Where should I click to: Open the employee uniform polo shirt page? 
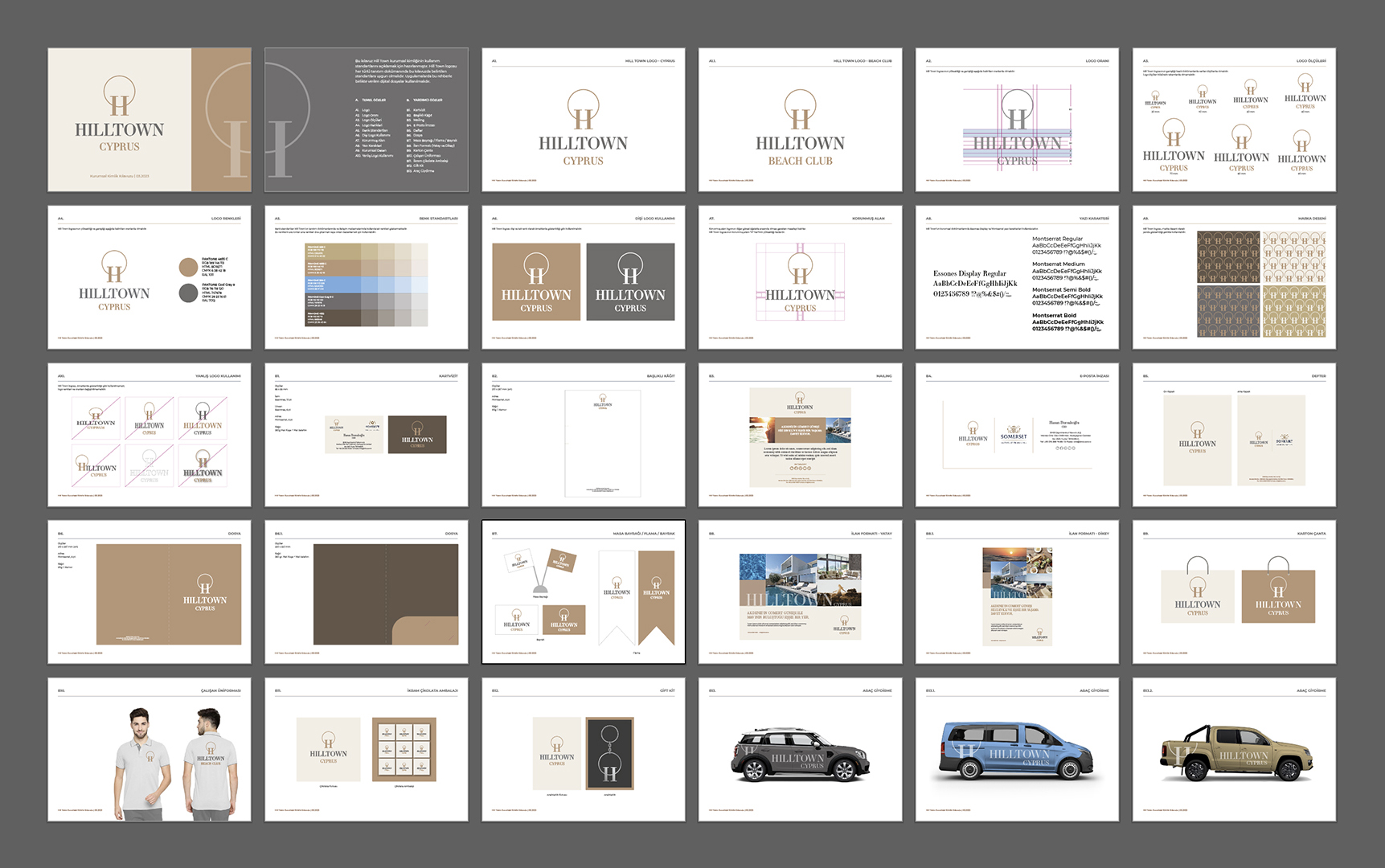click(x=149, y=749)
